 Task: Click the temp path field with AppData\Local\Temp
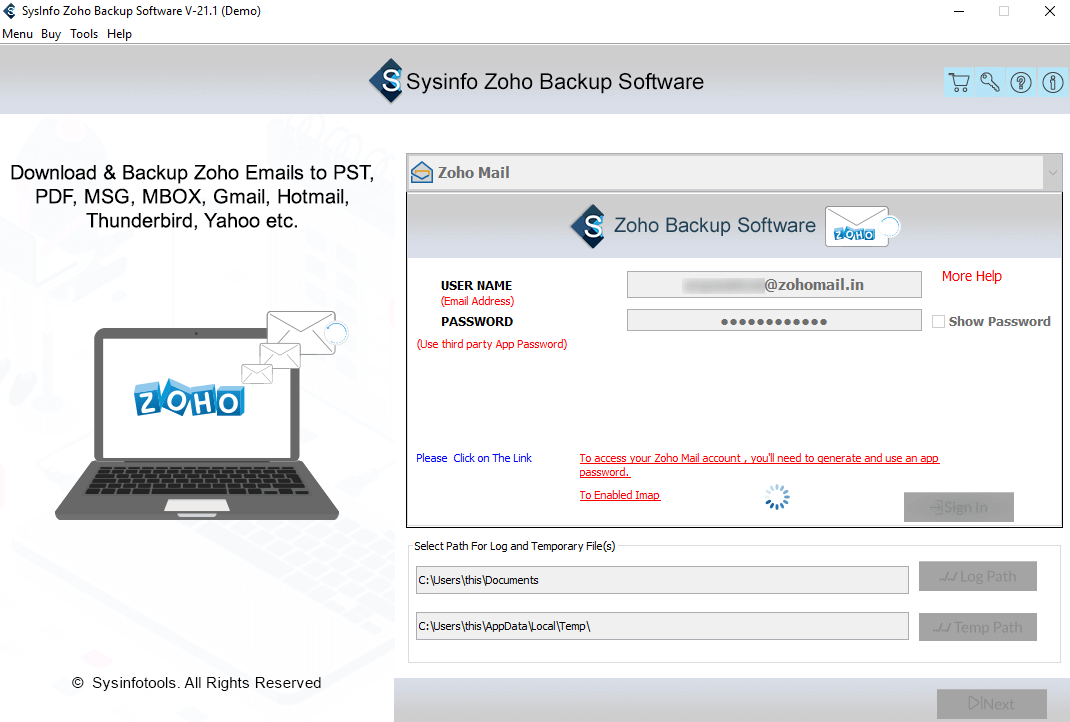click(662, 626)
